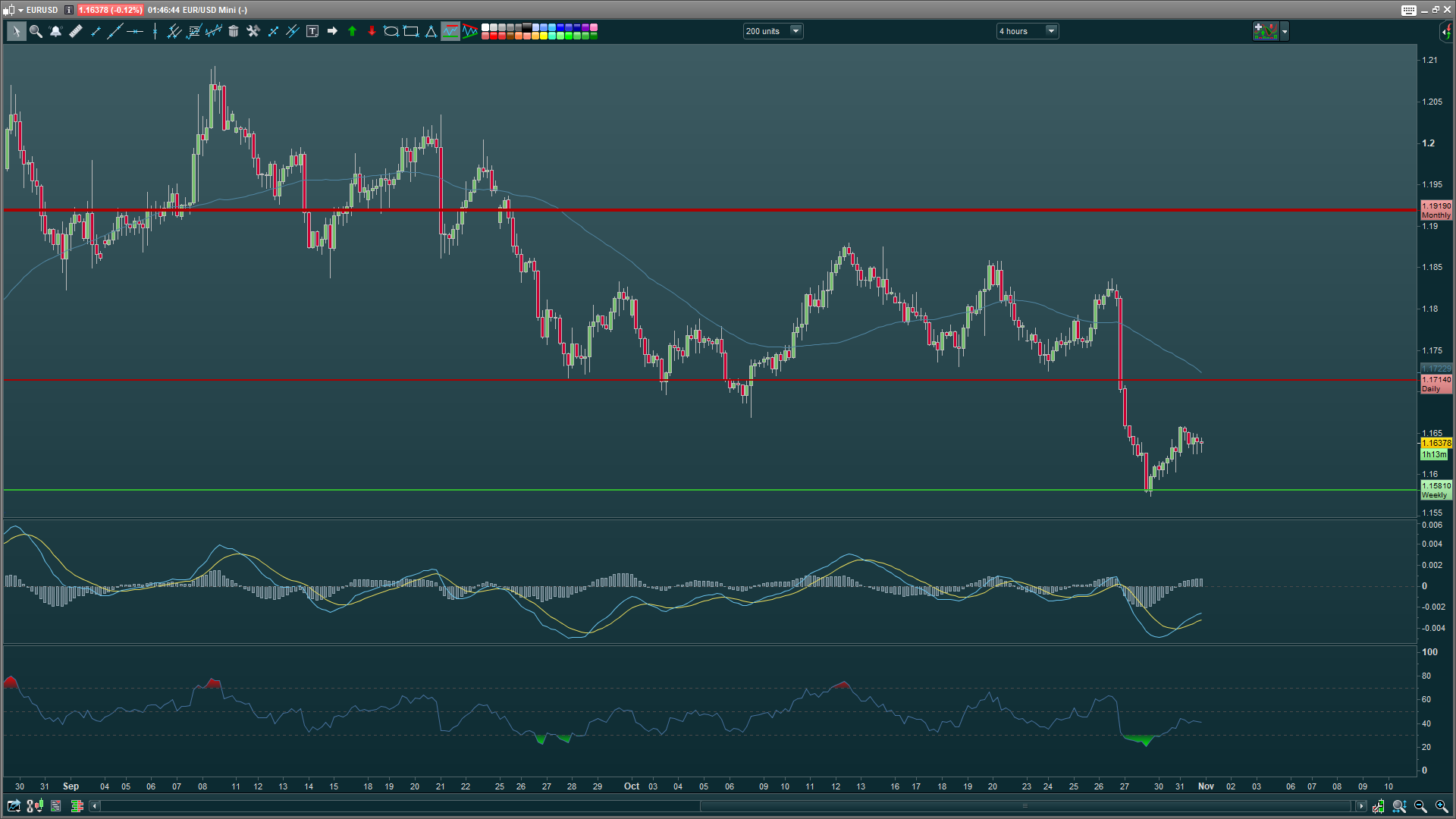The width and height of the screenshot is (1456, 819).
Task: Select the ruler measurement tool
Action: tap(76, 31)
